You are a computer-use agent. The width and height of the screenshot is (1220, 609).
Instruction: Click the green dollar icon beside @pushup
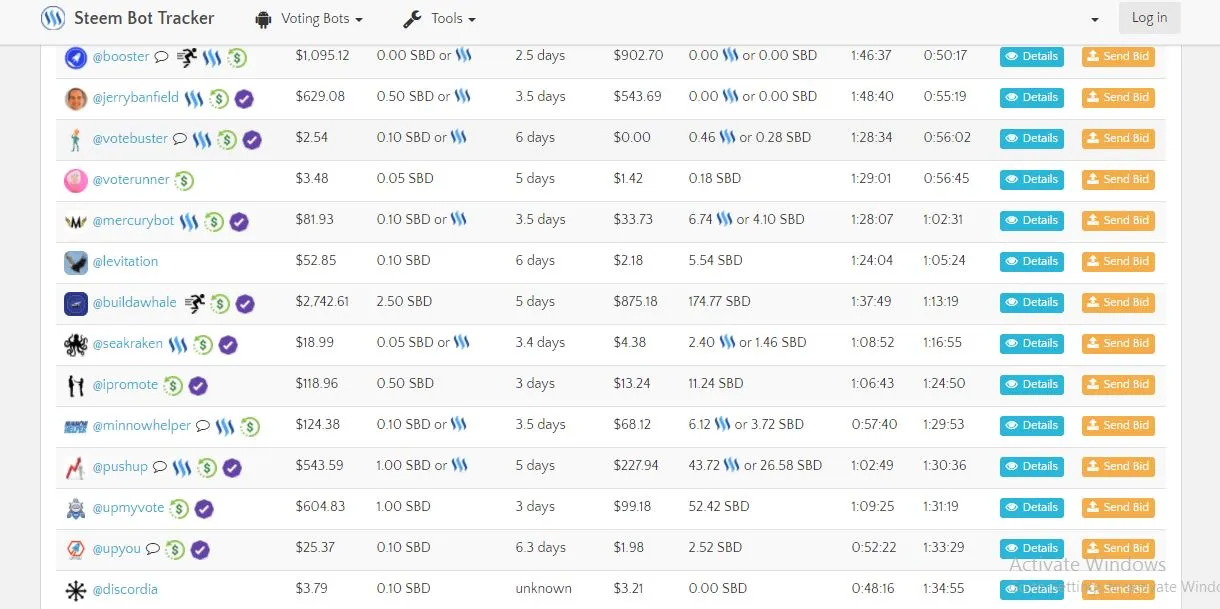207,468
